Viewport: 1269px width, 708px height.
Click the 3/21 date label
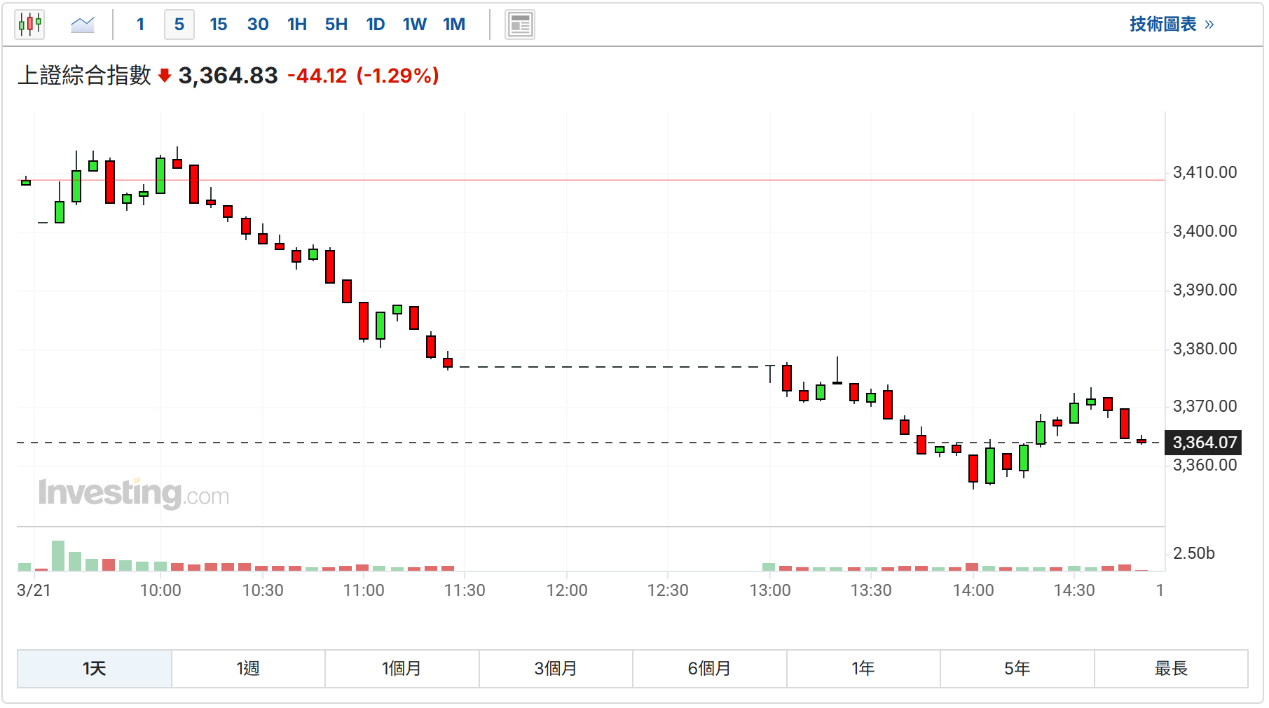[x=34, y=590]
